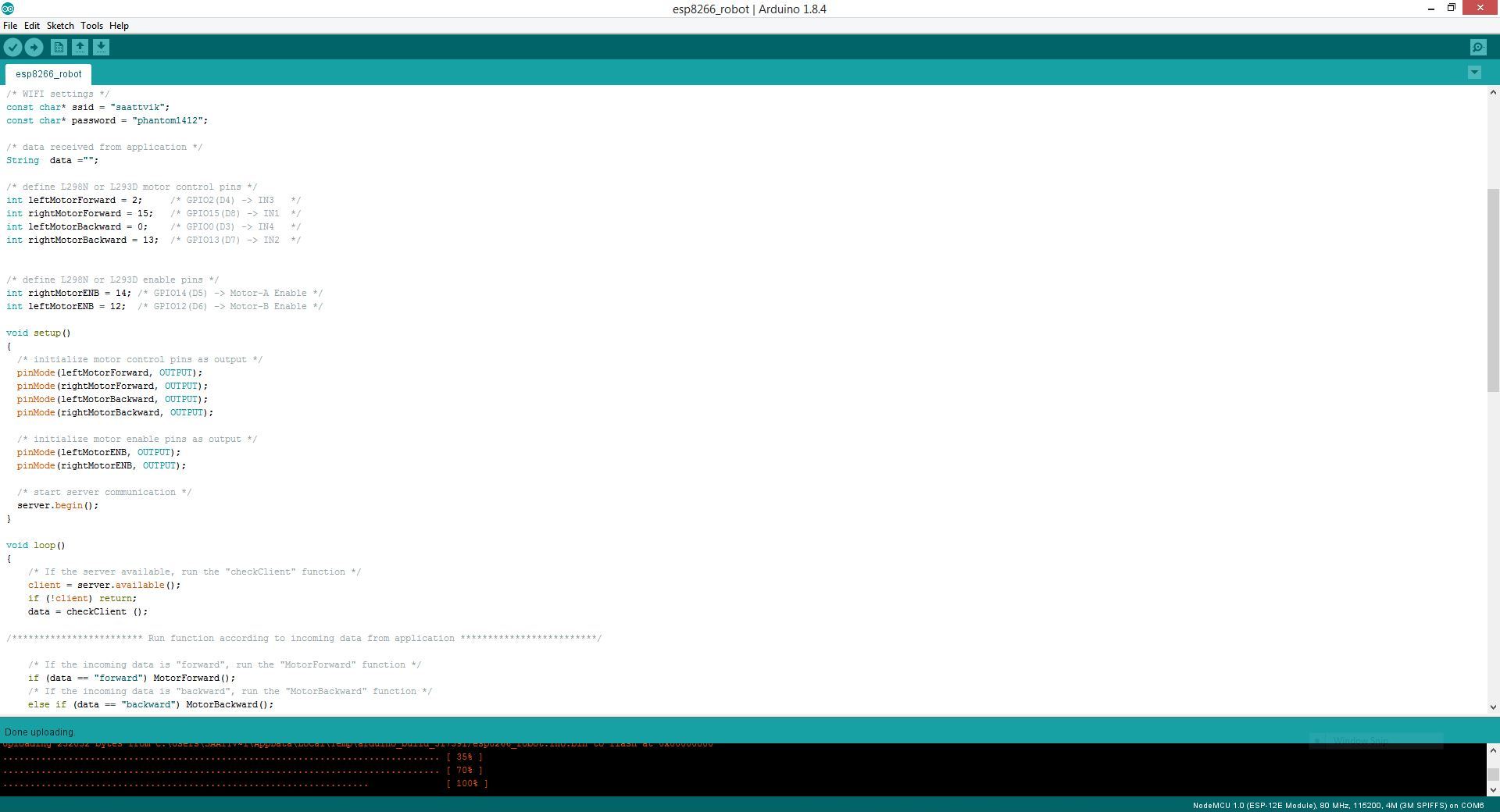
Task: Click the "/* WIFI settings */" comment line
Action: (x=58, y=94)
